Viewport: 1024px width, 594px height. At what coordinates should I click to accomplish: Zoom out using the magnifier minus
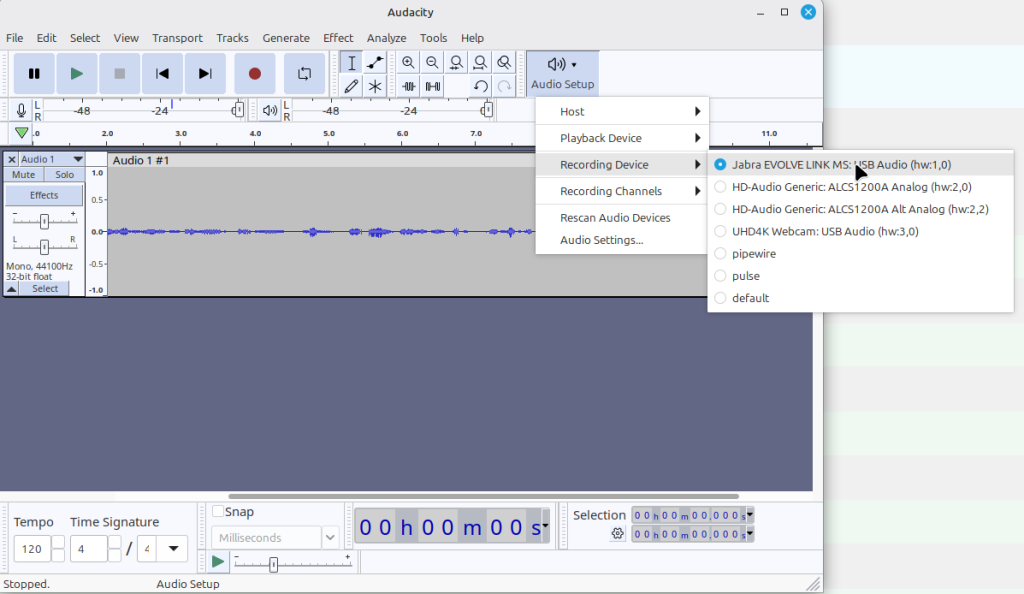[x=432, y=63]
